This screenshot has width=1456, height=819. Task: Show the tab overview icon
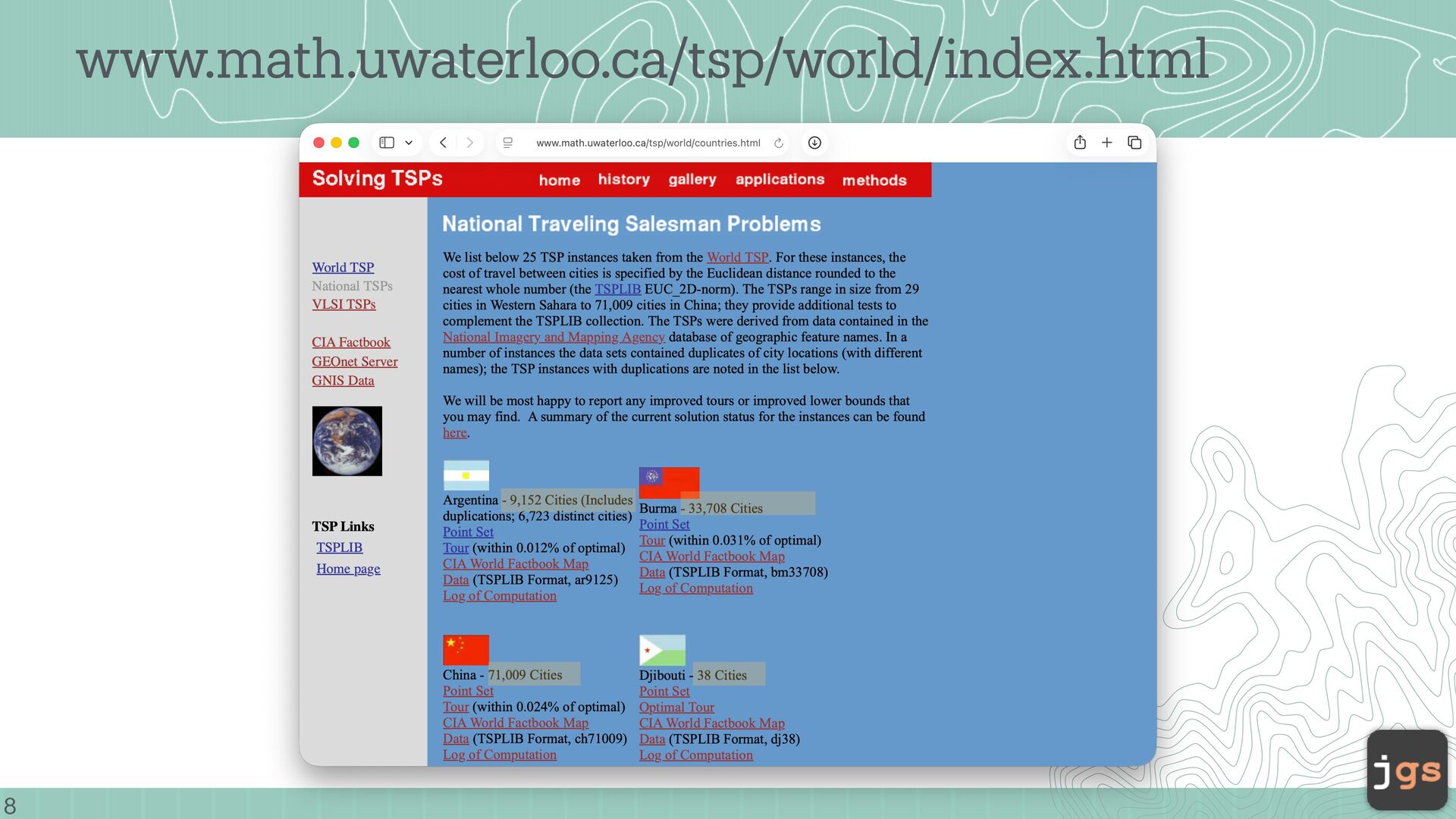click(1134, 143)
